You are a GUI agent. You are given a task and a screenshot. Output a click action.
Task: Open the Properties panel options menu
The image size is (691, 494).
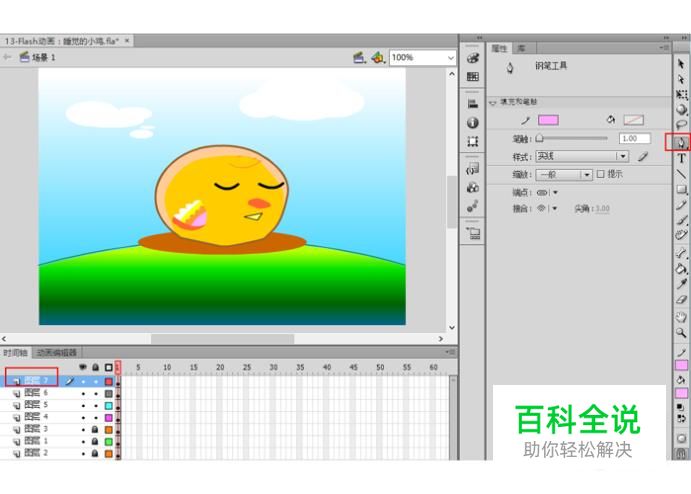pyautogui.click(x=664, y=48)
